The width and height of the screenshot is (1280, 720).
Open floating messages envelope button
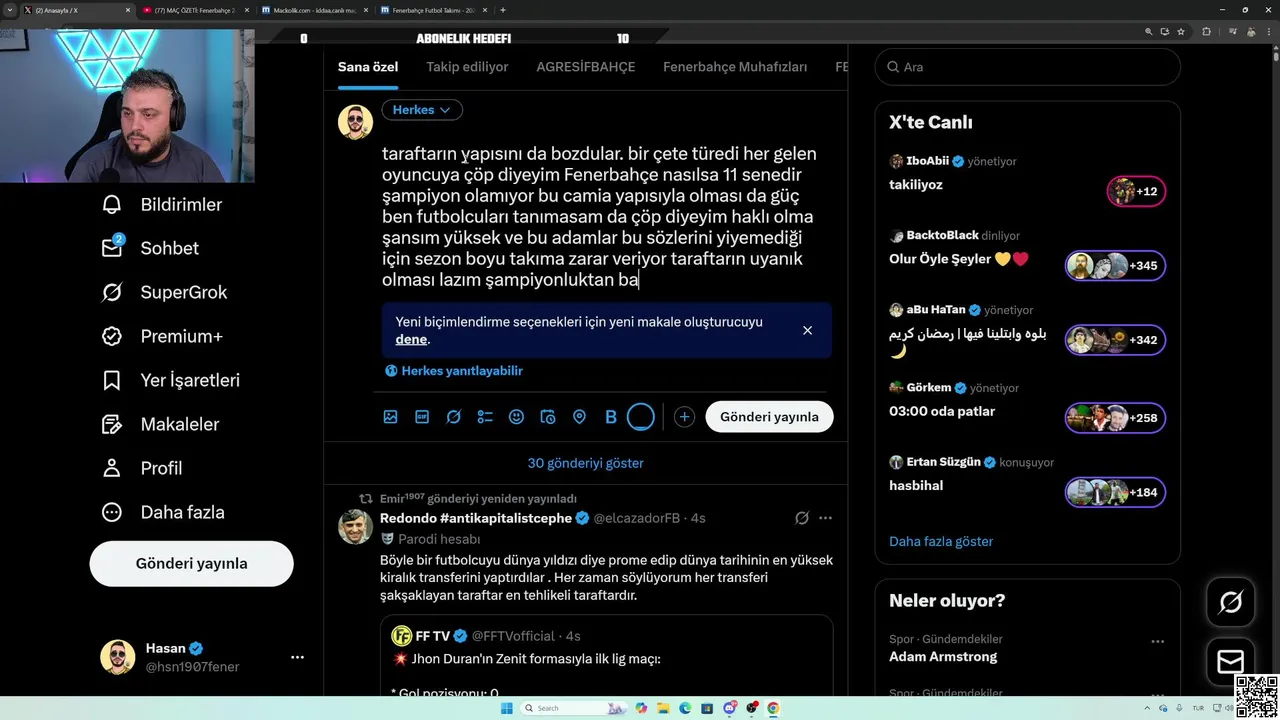(1231, 662)
